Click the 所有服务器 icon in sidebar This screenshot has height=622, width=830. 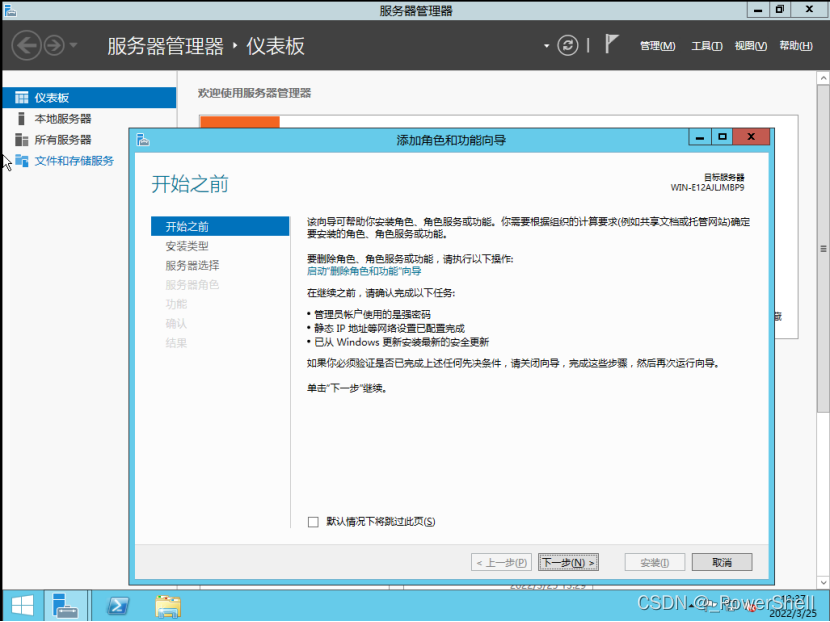(22, 140)
